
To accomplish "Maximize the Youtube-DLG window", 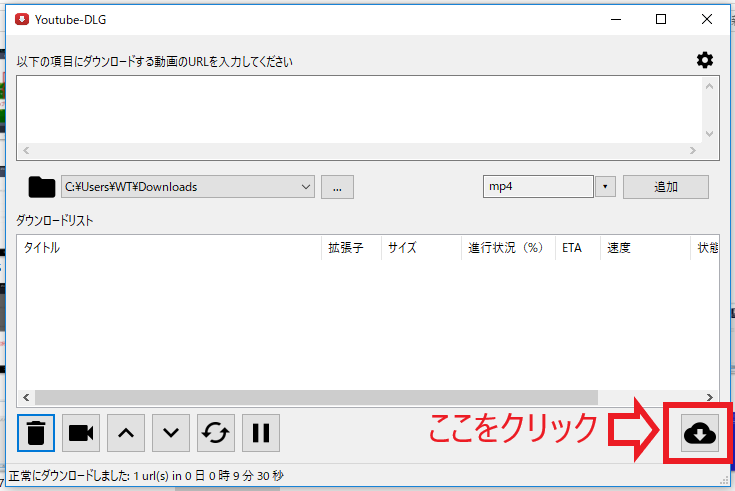I will 661,19.
